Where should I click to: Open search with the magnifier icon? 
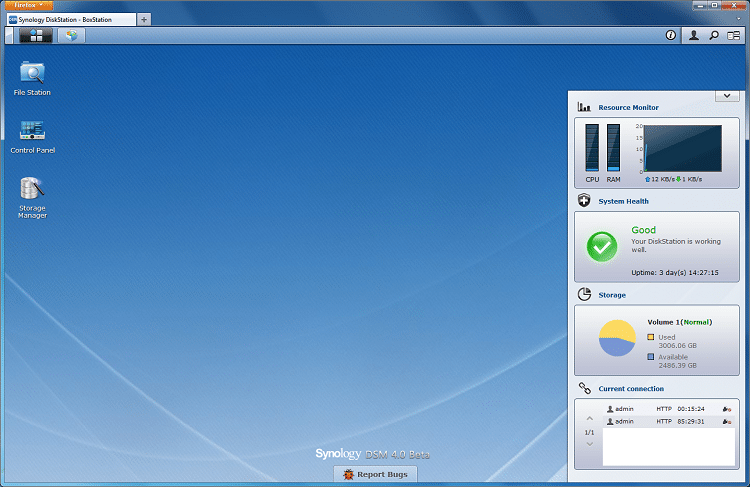pyautogui.click(x=714, y=35)
